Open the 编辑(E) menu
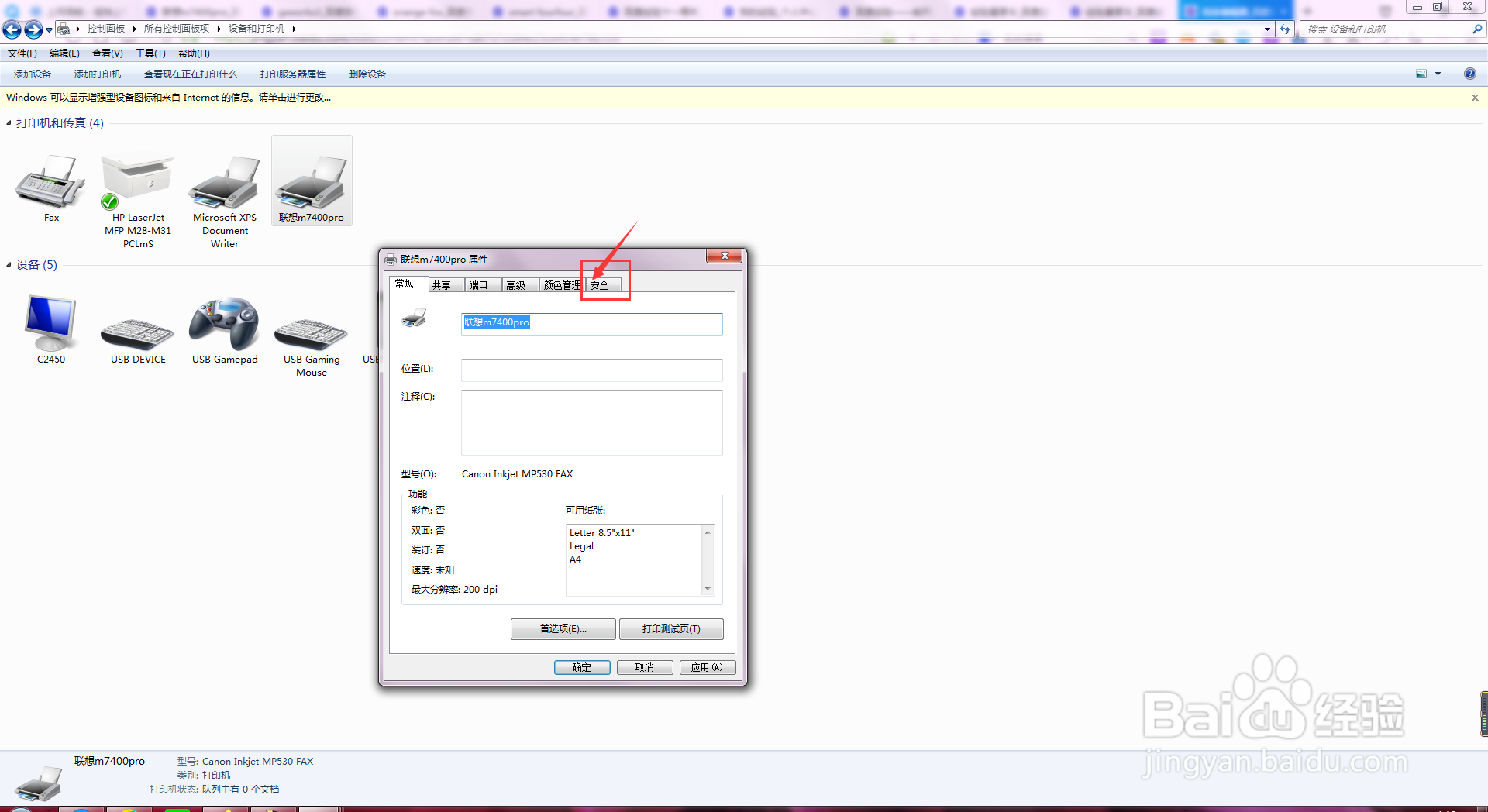The height and width of the screenshot is (812, 1488). point(64,53)
